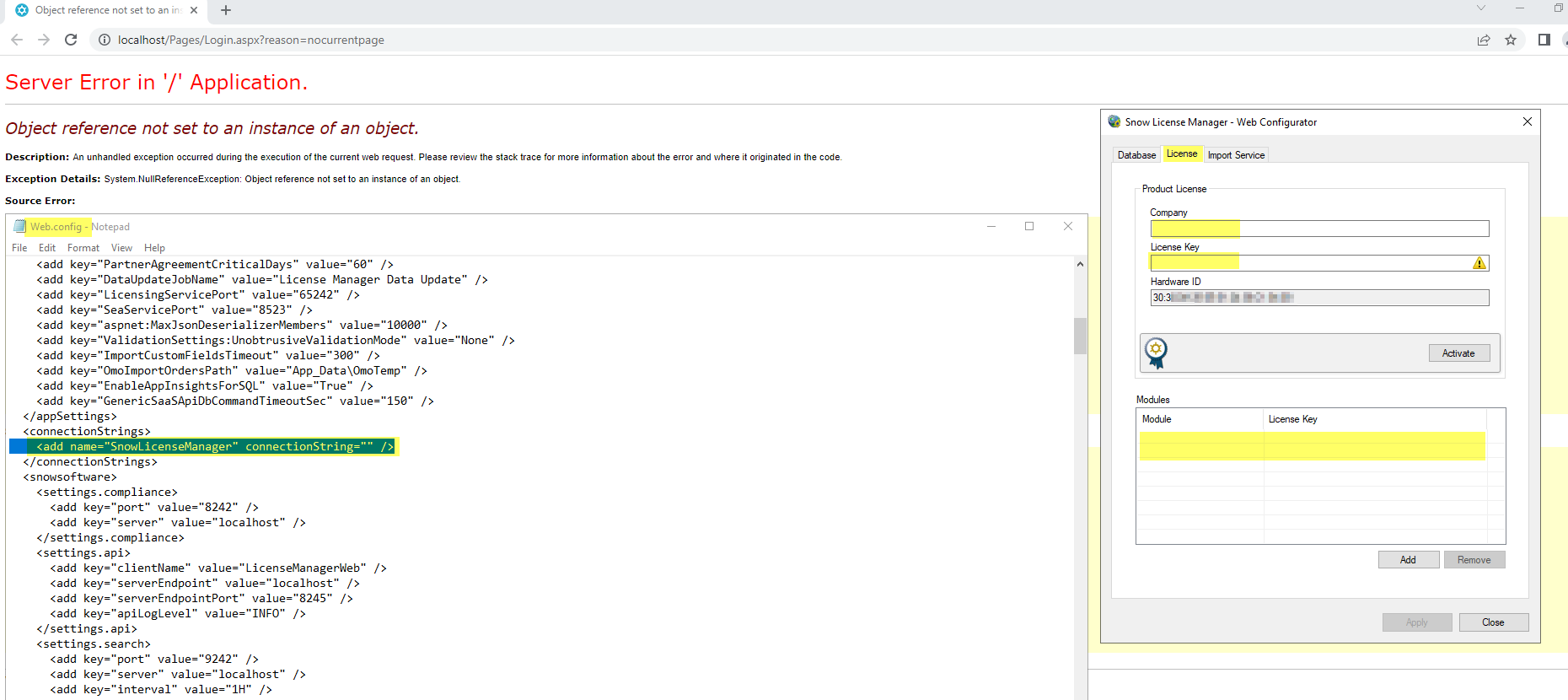Viewport: 1568px width, 700px height.
Task: Switch to the Database tab in Web Configurator
Action: click(x=1136, y=155)
